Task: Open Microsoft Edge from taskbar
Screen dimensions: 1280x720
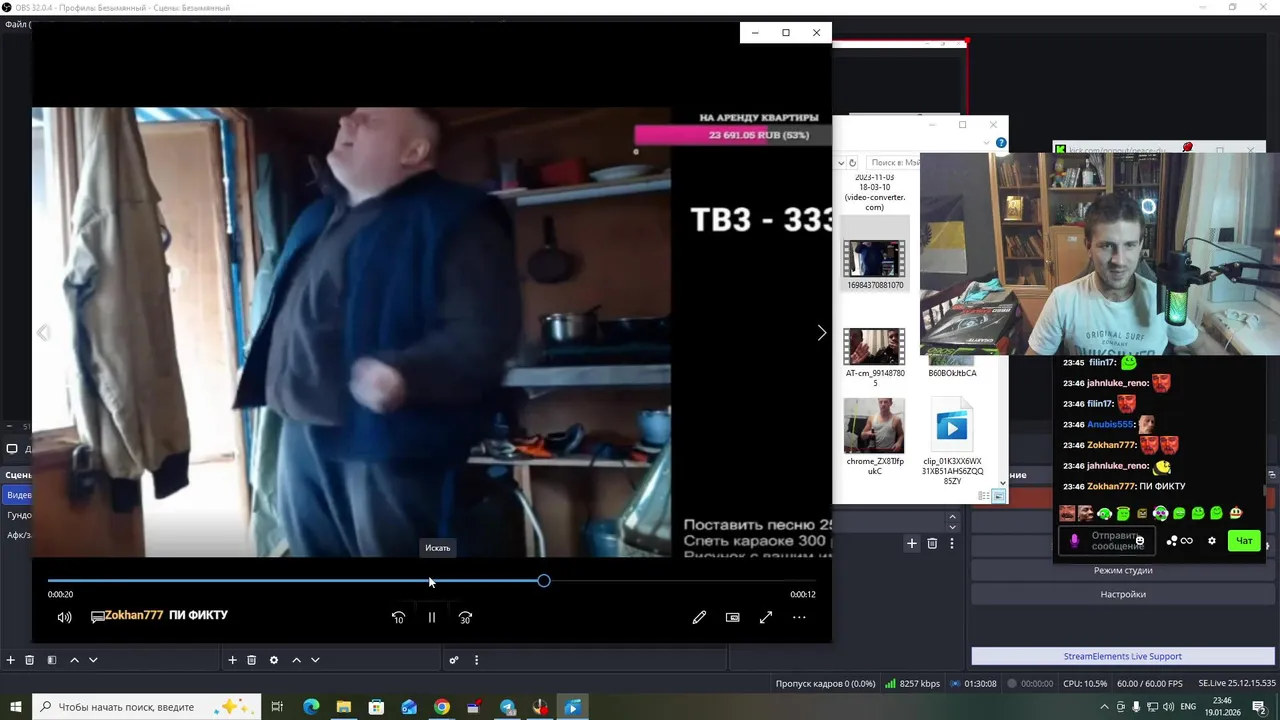Action: [311, 707]
